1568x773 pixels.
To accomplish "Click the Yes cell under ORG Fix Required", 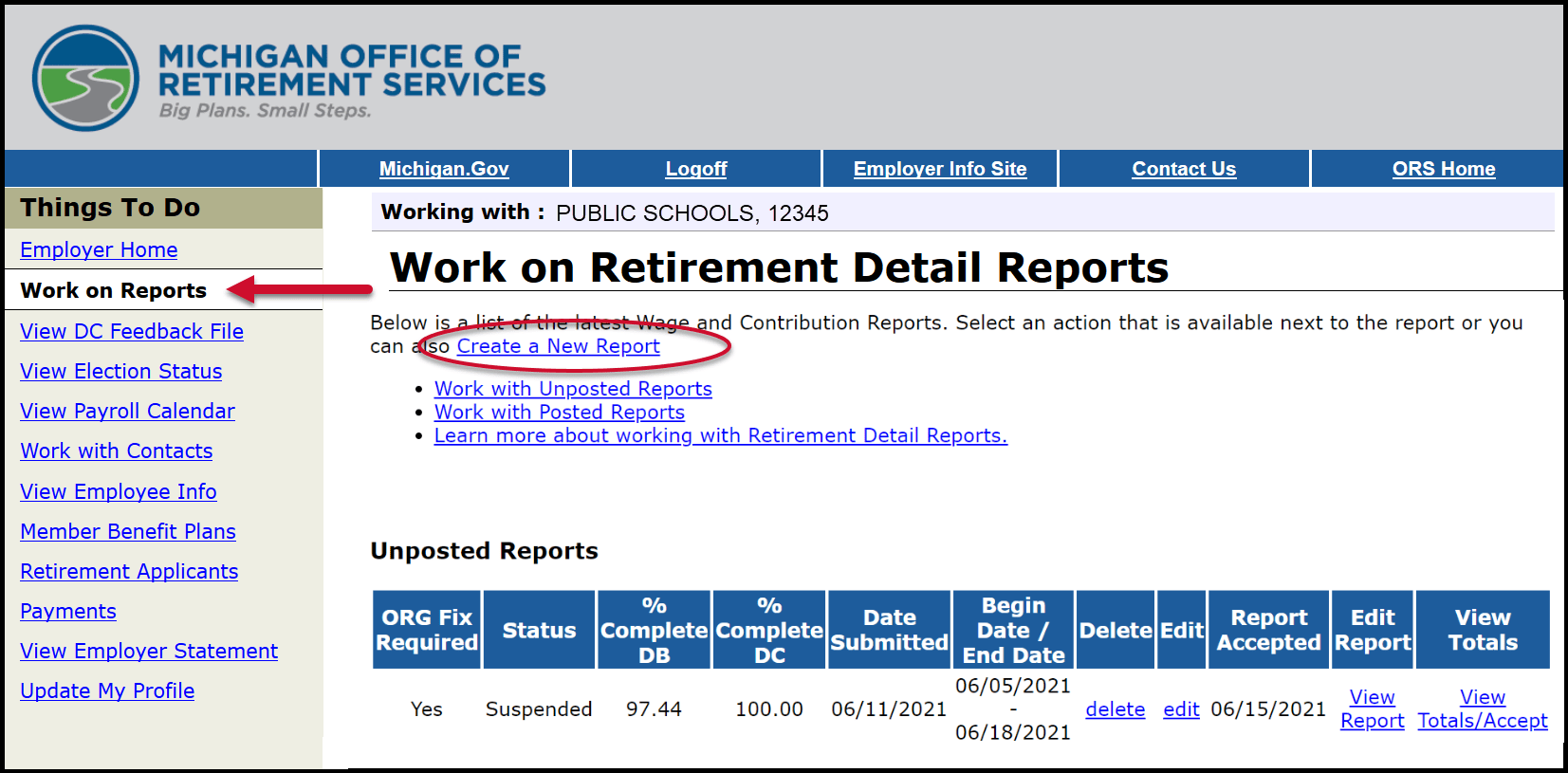I will point(427,709).
